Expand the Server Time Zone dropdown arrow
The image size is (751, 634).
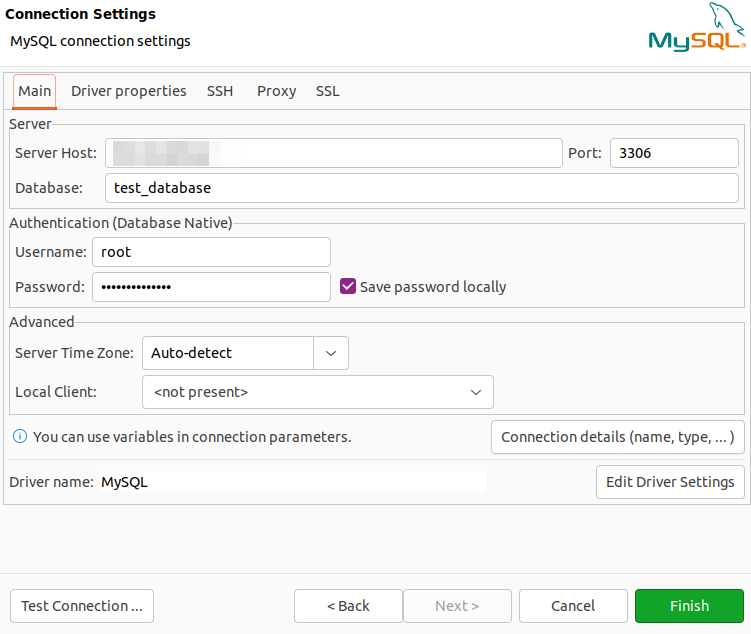tap(331, 353)
